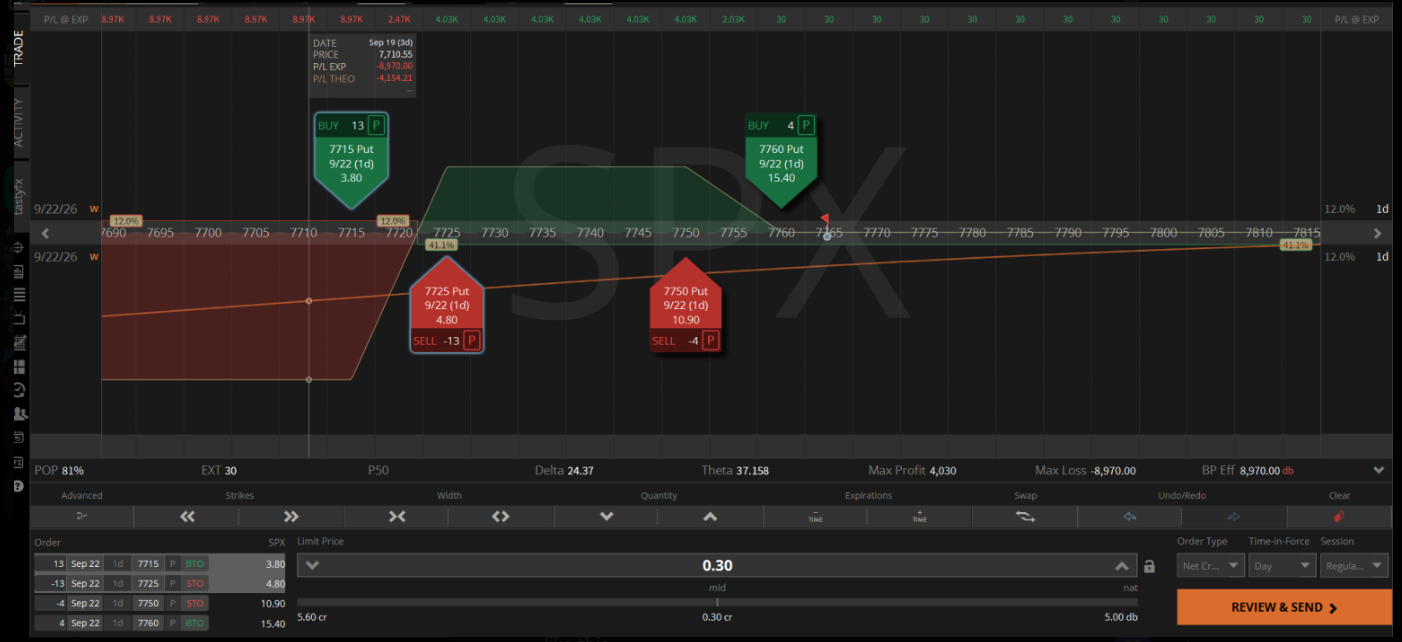Toggle P type on SELL -13 chart label
Image resolution: width=1402 pixels, height=642 pixels.
(472, 341)
